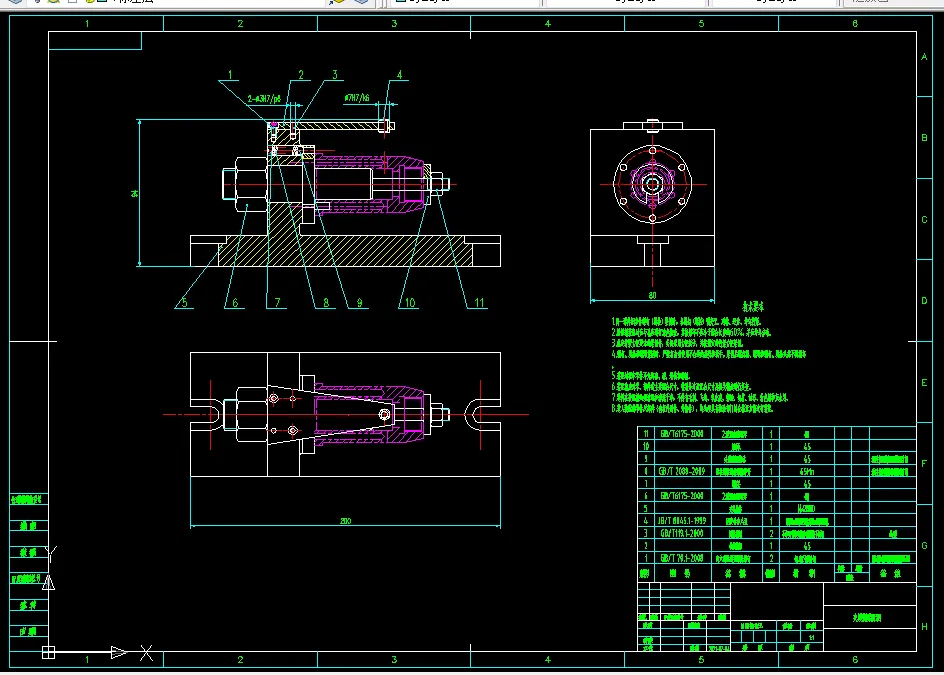
Task: Select the 80 width dimension under the side view
Action: tap(652, 295)
